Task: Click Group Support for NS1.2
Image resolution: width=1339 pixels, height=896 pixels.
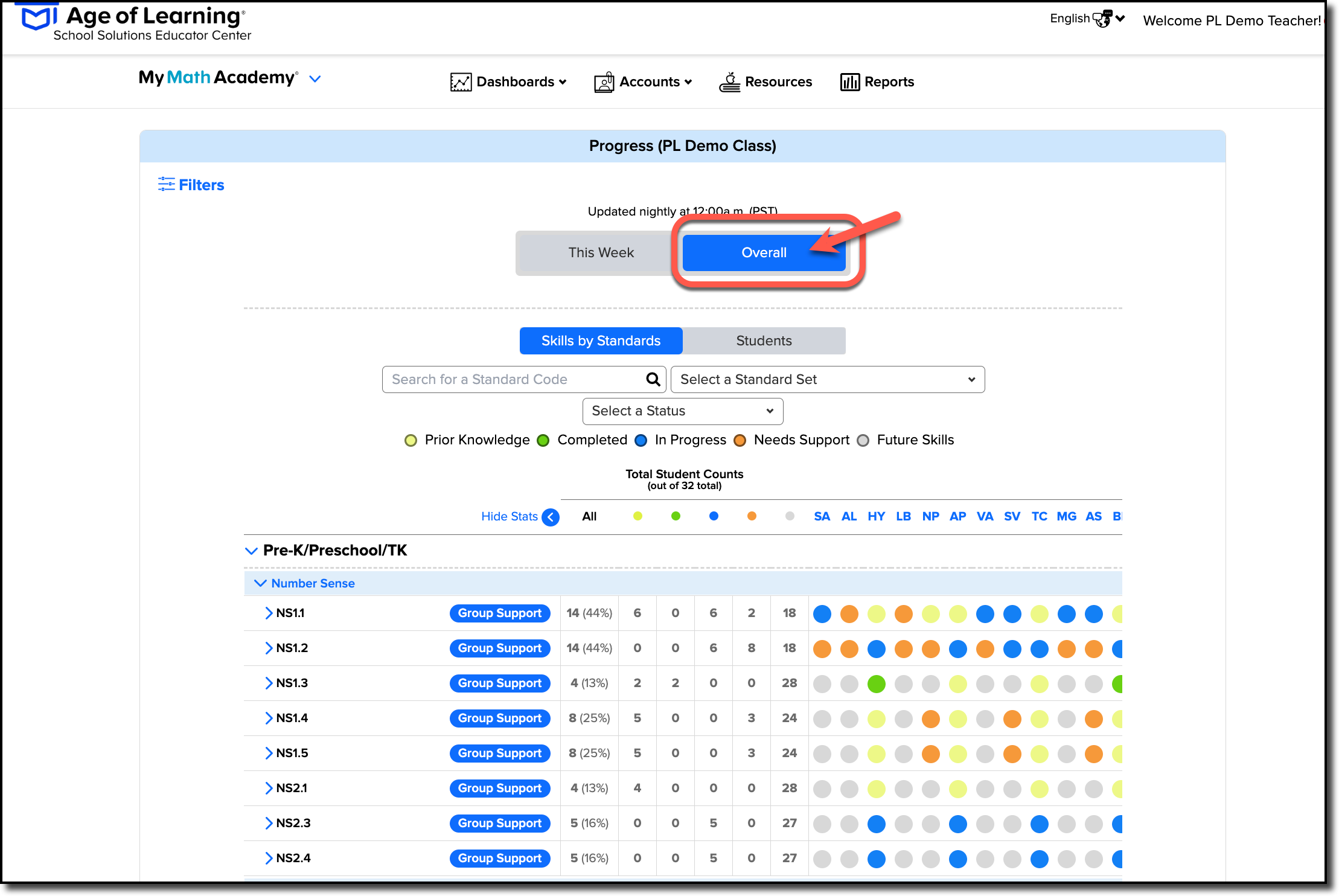Action: (500, 648)
